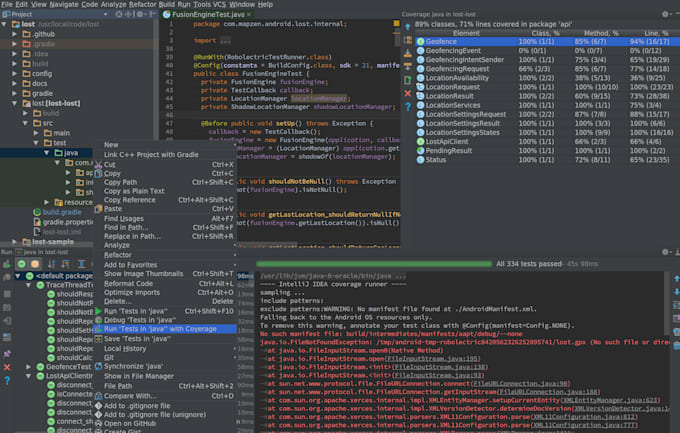
Task: Open Project panel gear settings
Action: pos(140,14)
